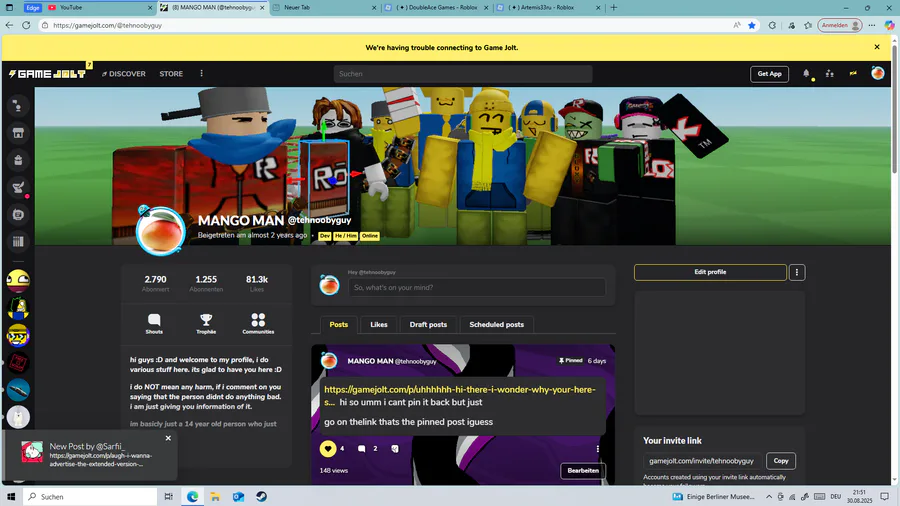Open the Trophäe trophy icon
Image resolution: width=900 pixels, height=506 pixels.
point(206,324)
